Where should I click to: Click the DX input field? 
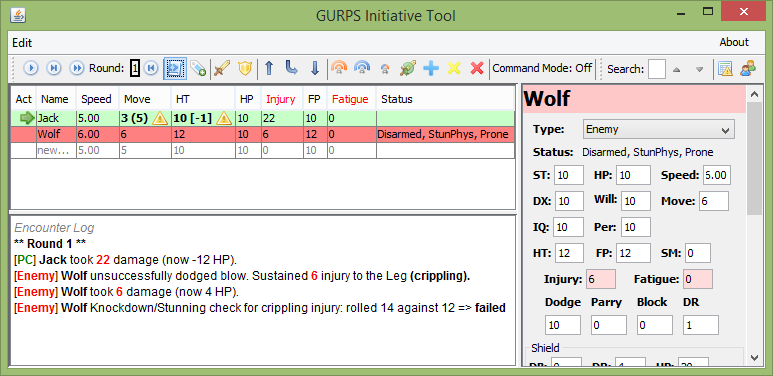click(570, 201)
